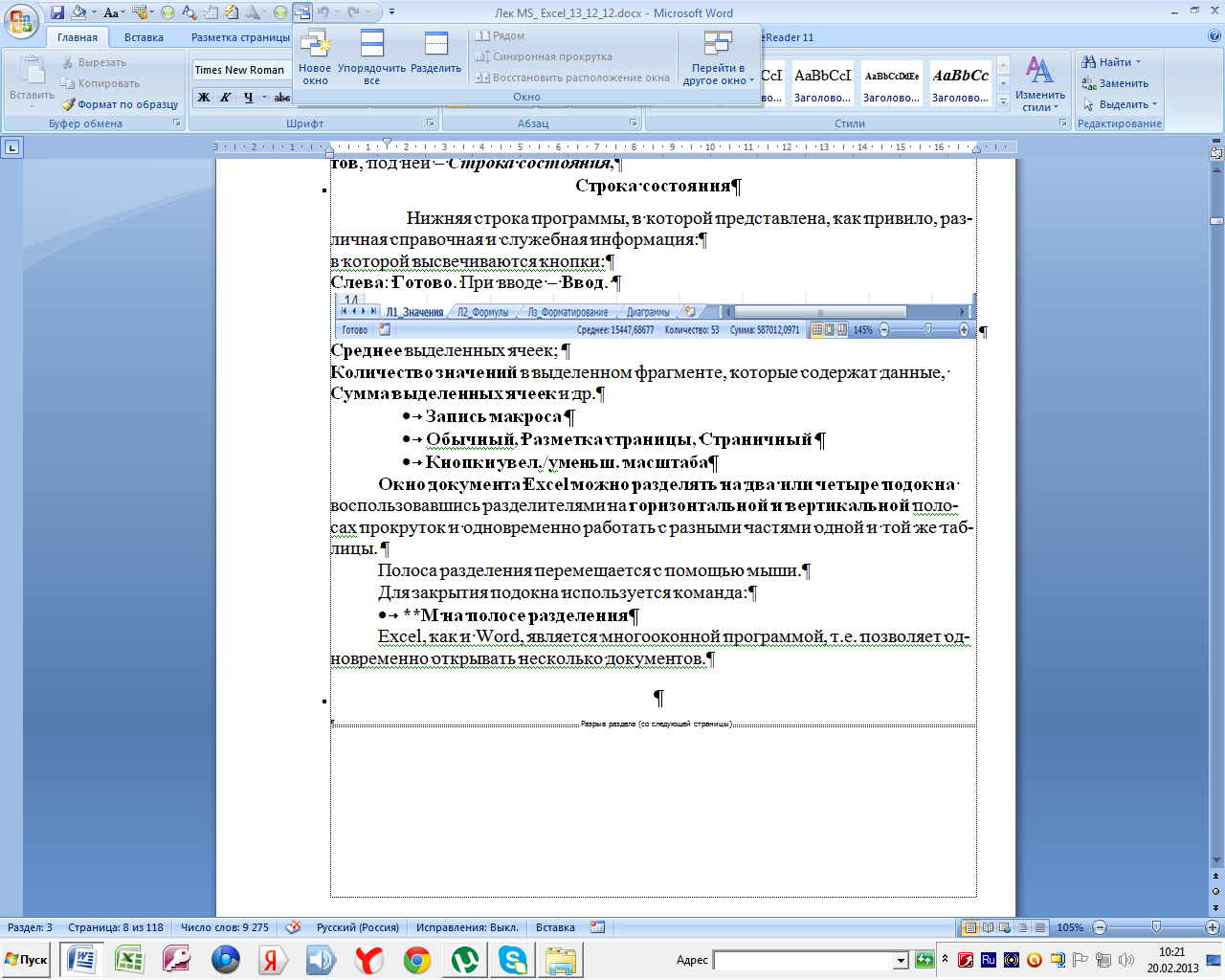This screenshot has width=1225, height=980.
Task: Click the vertical scrollbar thumb
Action: (x=1216, y=221)
